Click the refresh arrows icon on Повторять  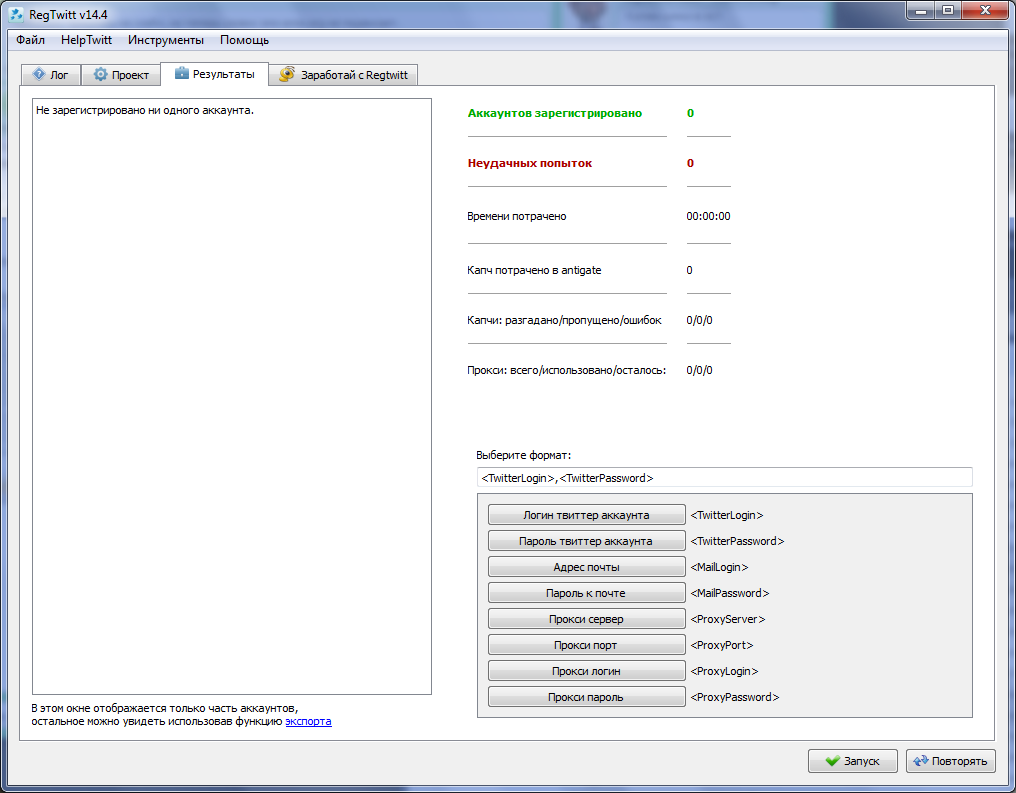(921, 761)
